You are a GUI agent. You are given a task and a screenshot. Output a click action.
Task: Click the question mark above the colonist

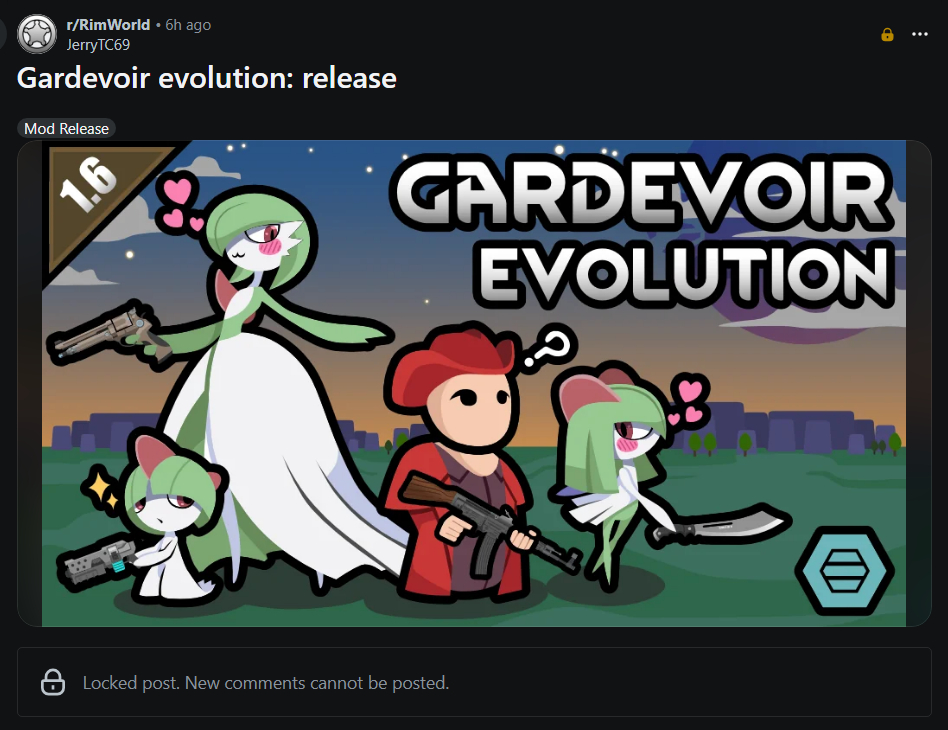tap(550, 348)
